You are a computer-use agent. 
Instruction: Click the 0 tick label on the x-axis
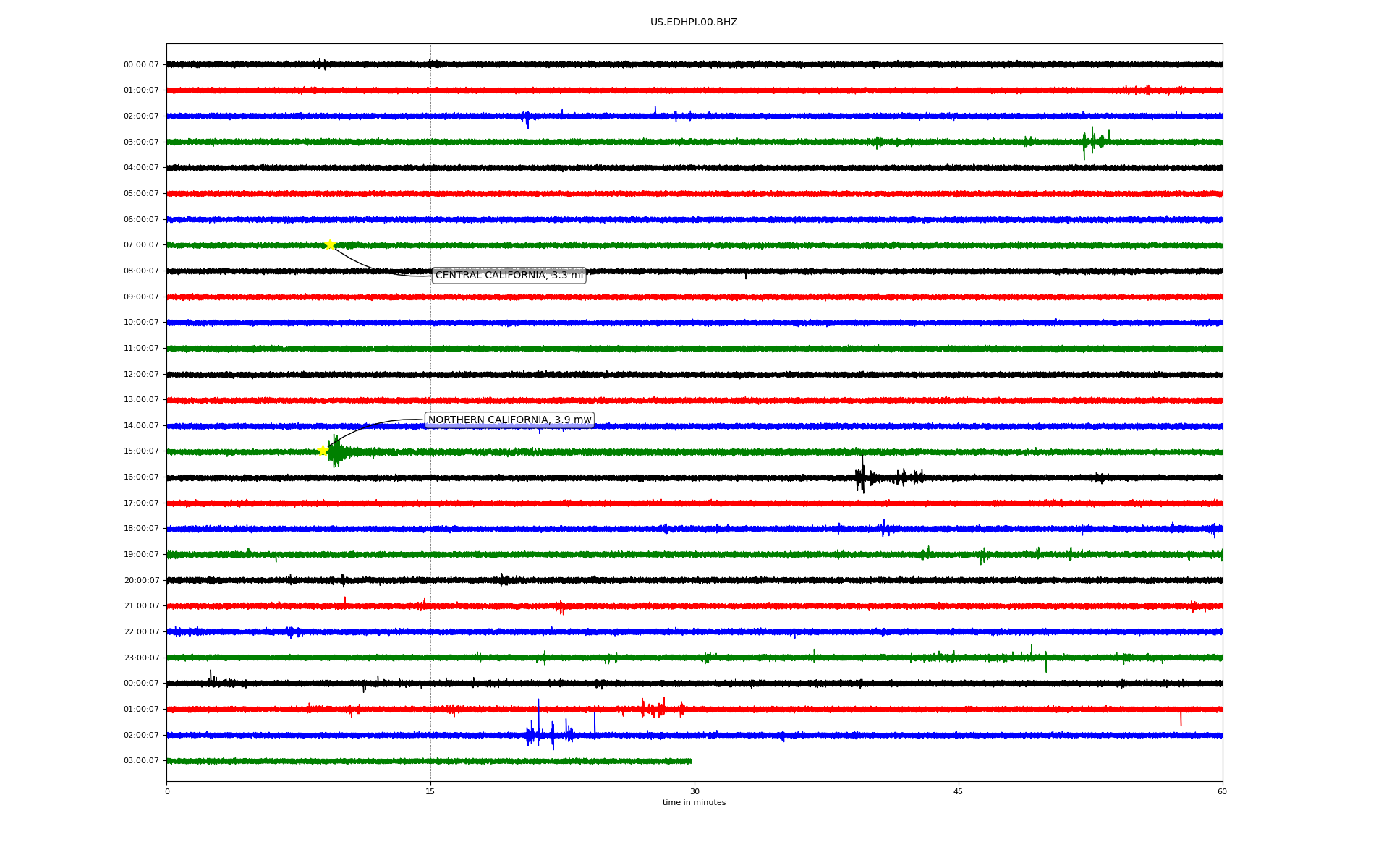pyautogui.click(x=167, y=791)
